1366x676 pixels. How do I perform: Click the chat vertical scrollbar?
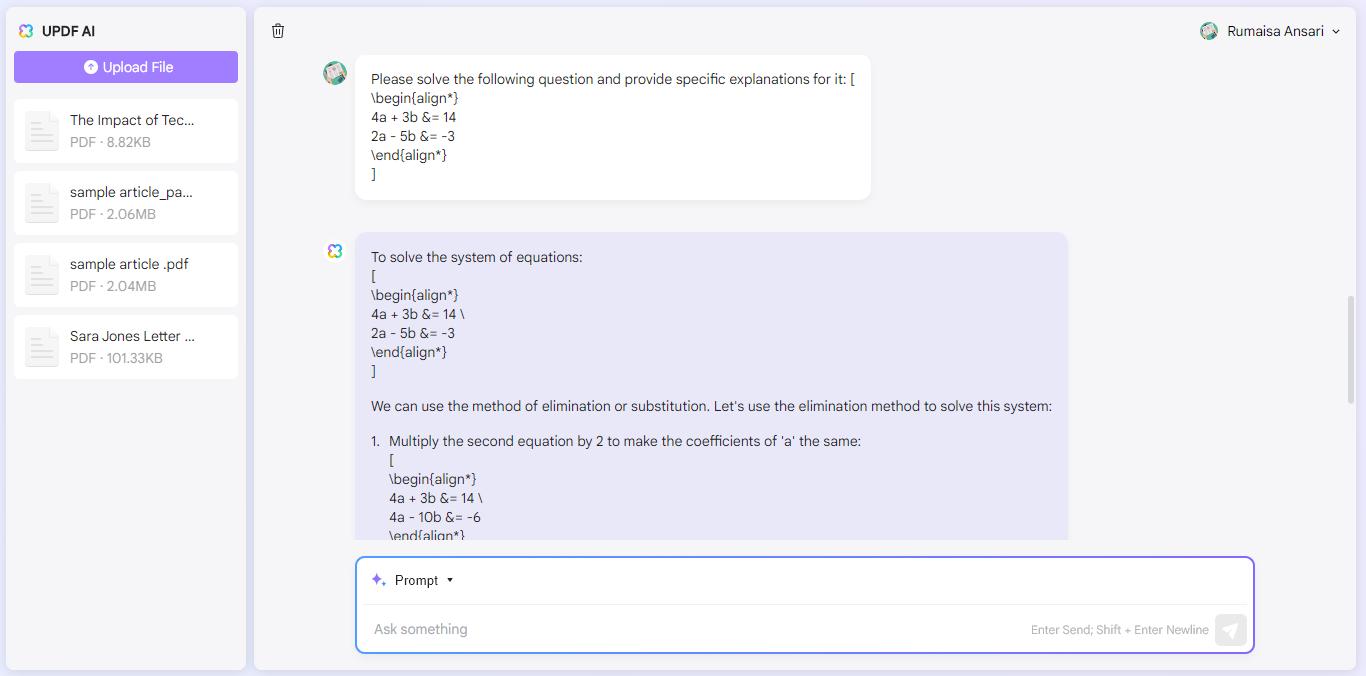tap(1351, 350)
